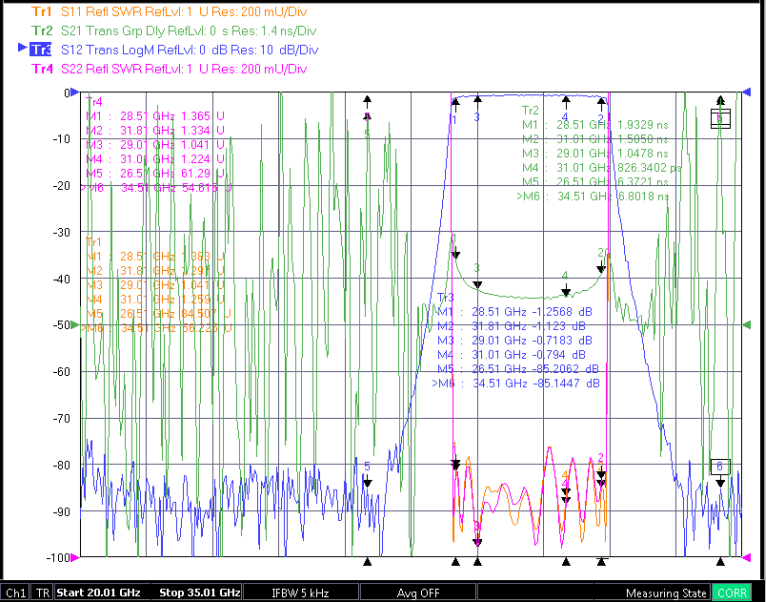Click the green reference triangle at right of -50 level
Screen dimensions: 766x602
(x=747, y=324)
